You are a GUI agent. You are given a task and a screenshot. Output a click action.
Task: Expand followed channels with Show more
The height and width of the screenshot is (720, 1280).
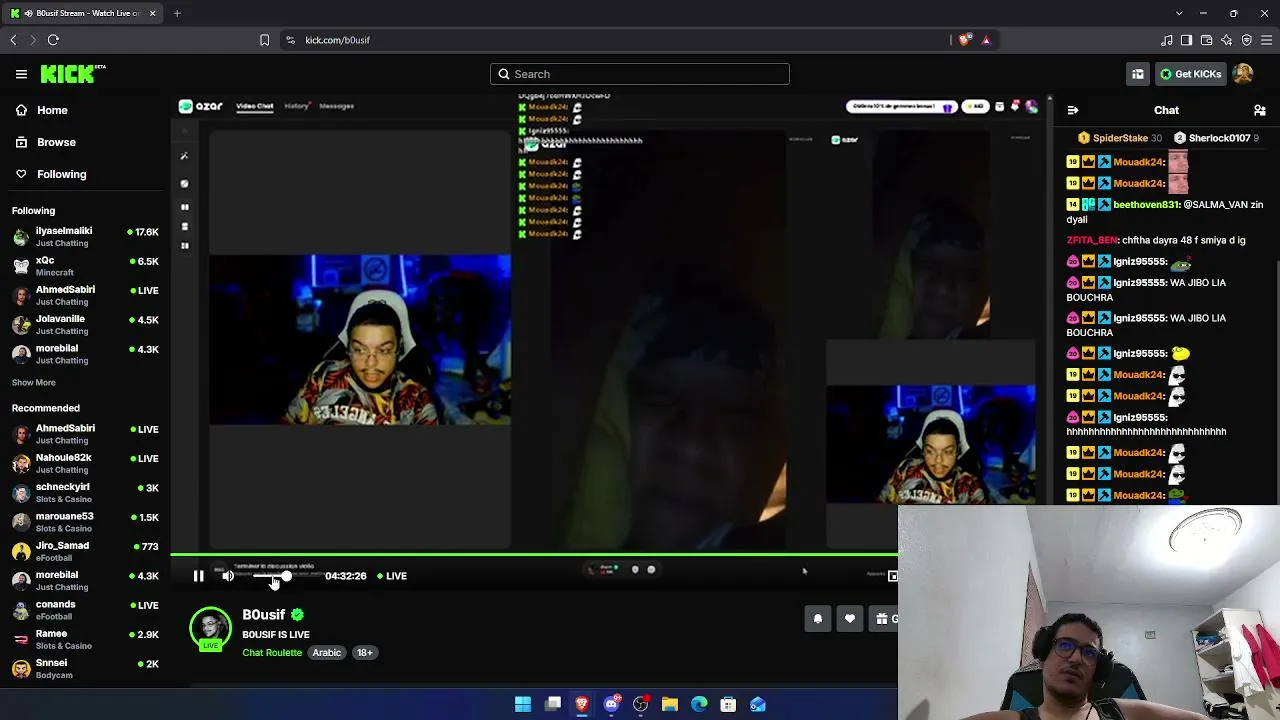coord(34,382)
